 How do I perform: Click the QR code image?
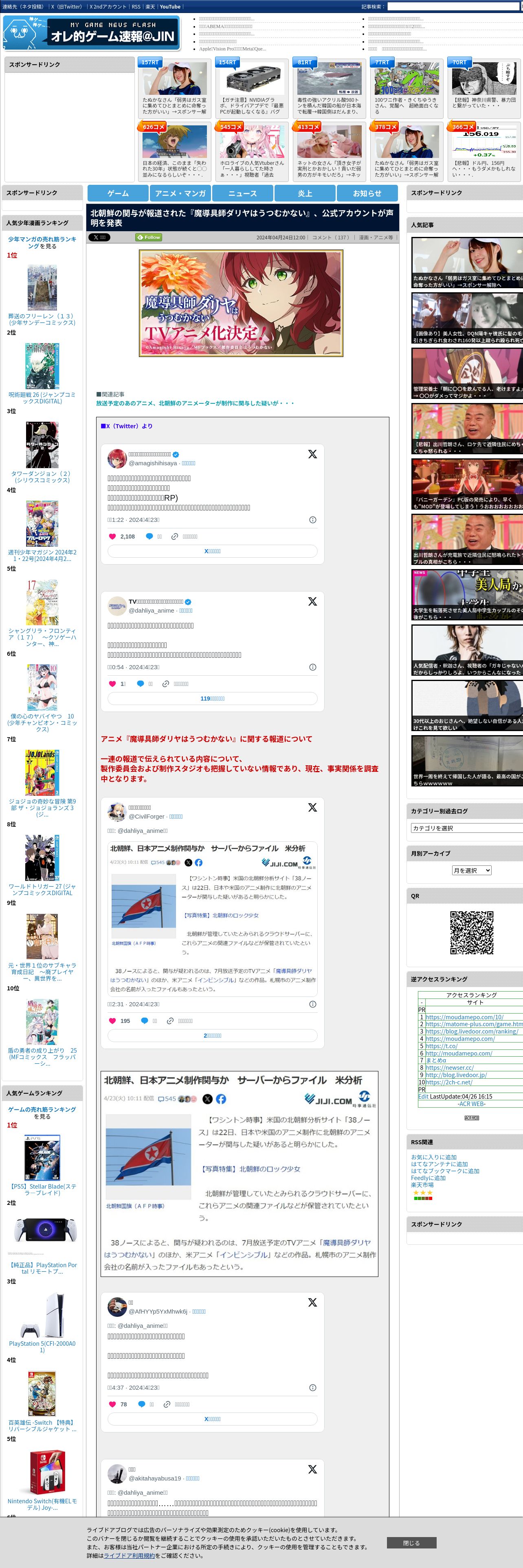coord(471,932)
